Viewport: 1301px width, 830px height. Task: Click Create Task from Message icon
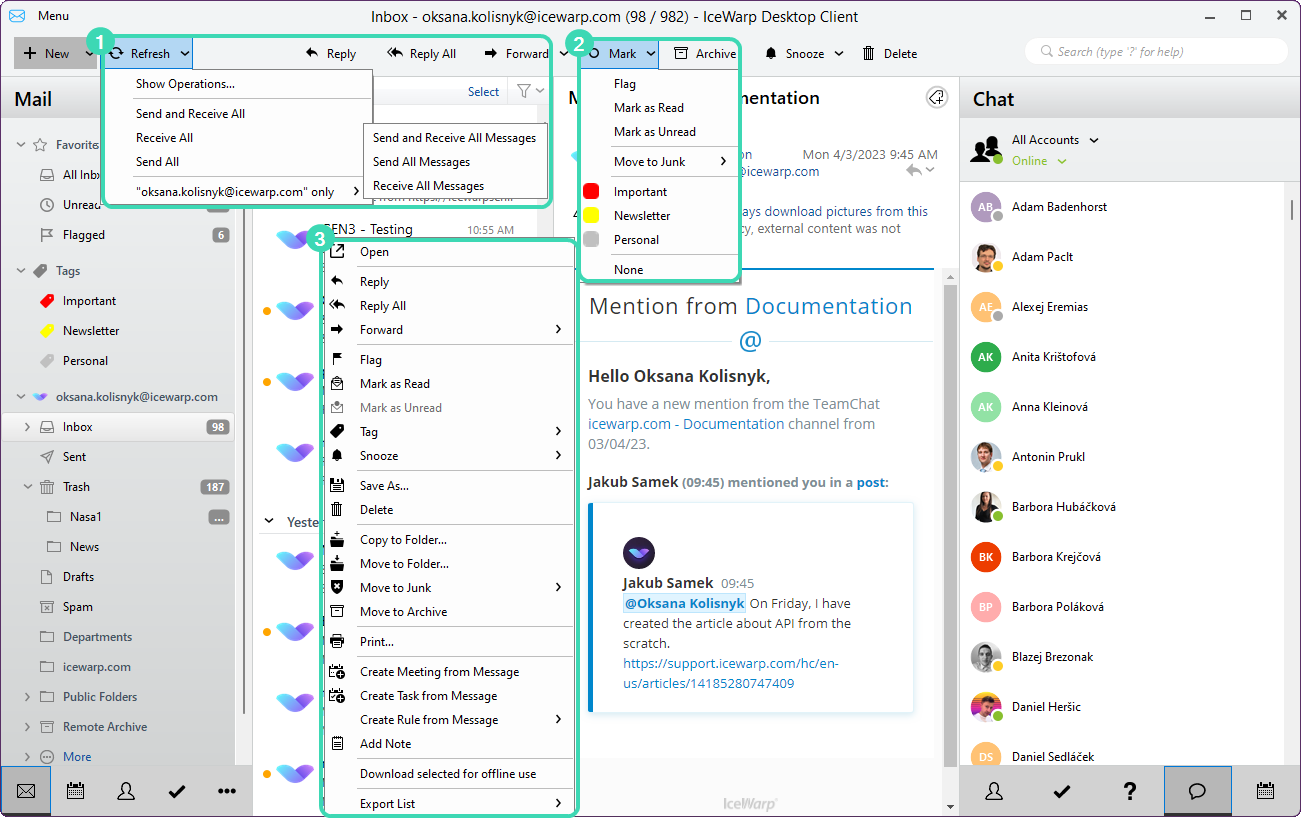[337, 696]
